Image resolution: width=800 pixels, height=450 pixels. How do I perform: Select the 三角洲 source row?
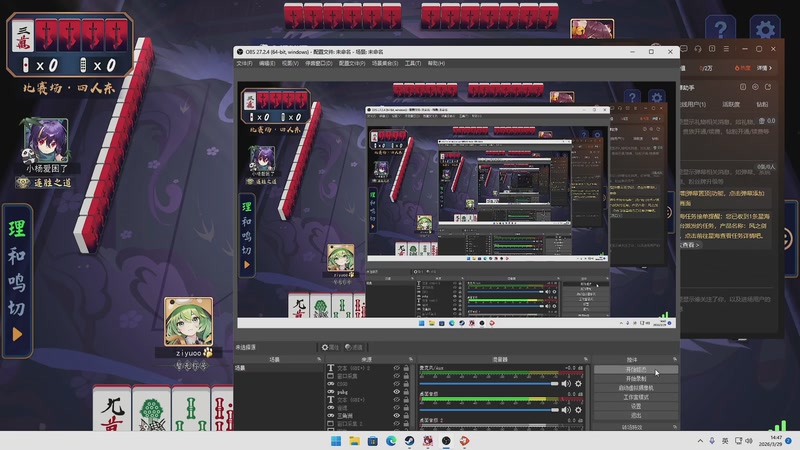pyautogui.click(x=369, y=416)
